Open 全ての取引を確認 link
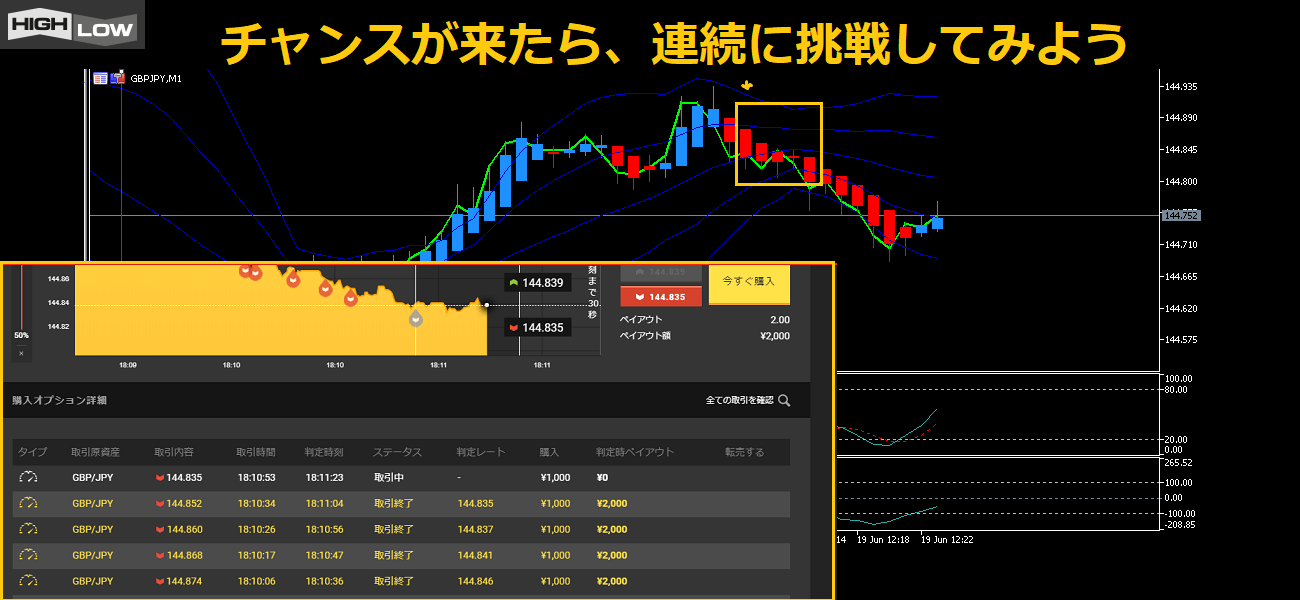 [739, 401]
